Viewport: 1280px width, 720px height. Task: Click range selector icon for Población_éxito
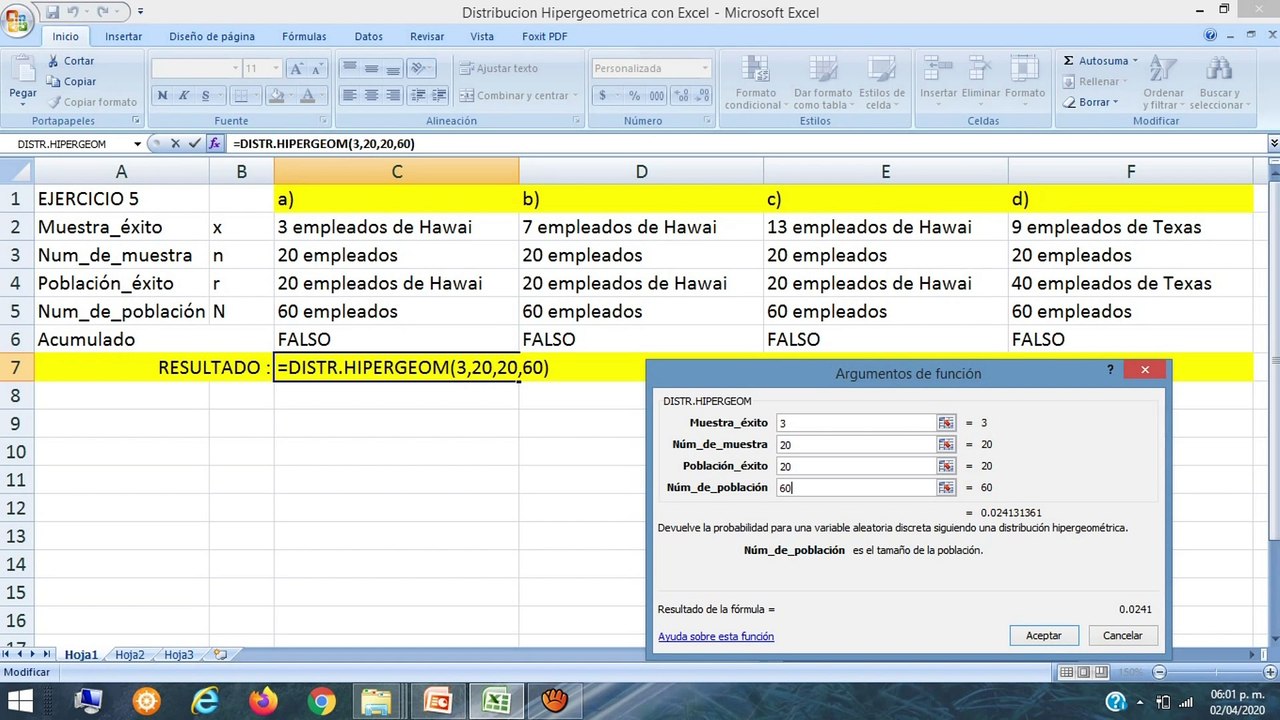coord(946,466)
